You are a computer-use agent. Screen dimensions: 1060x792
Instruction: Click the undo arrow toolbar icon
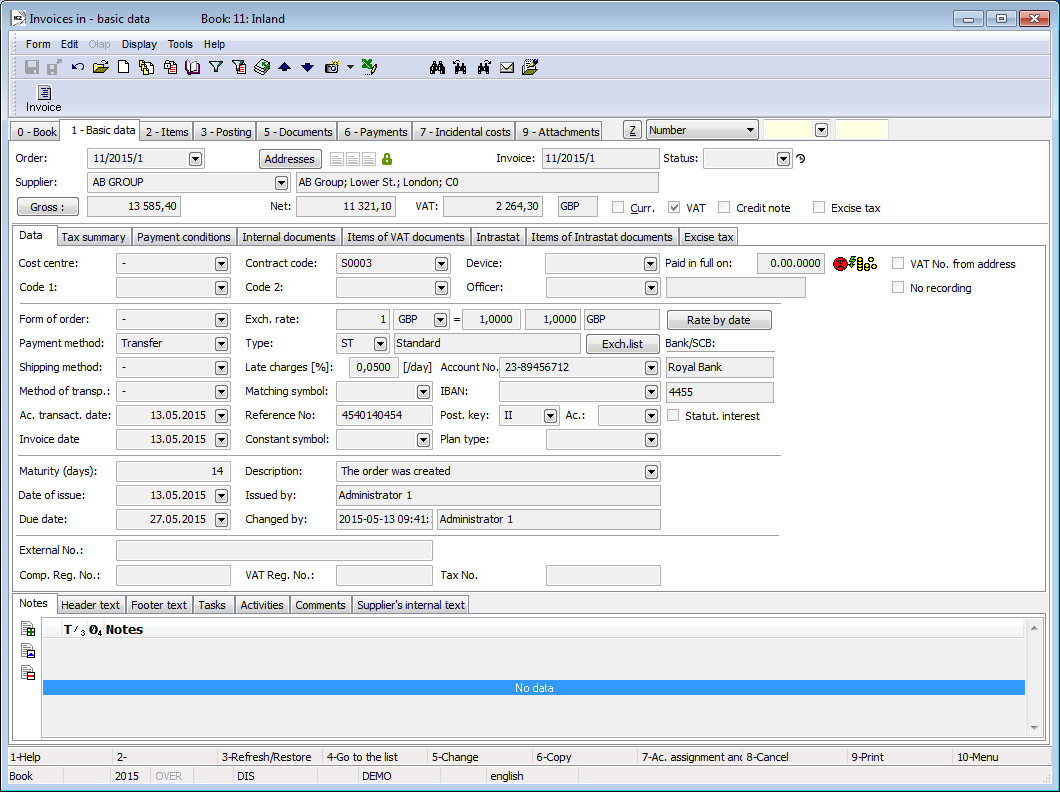click(78, 67)
